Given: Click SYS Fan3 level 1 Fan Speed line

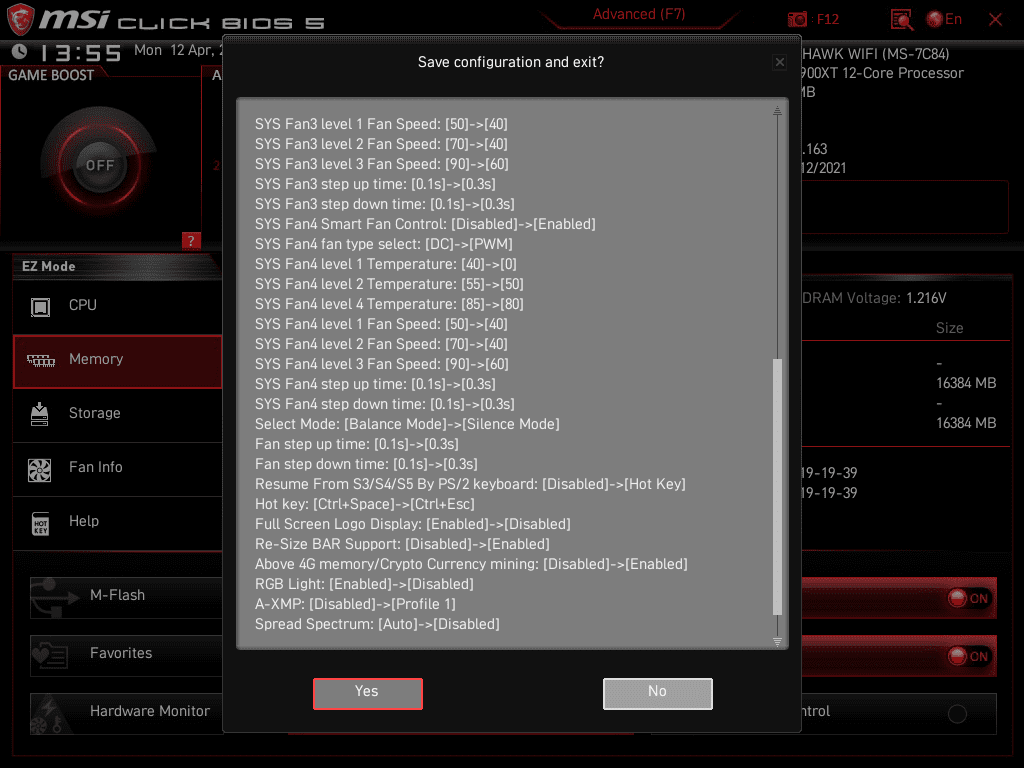Looking at the screenshot, I should click(381, 124).
